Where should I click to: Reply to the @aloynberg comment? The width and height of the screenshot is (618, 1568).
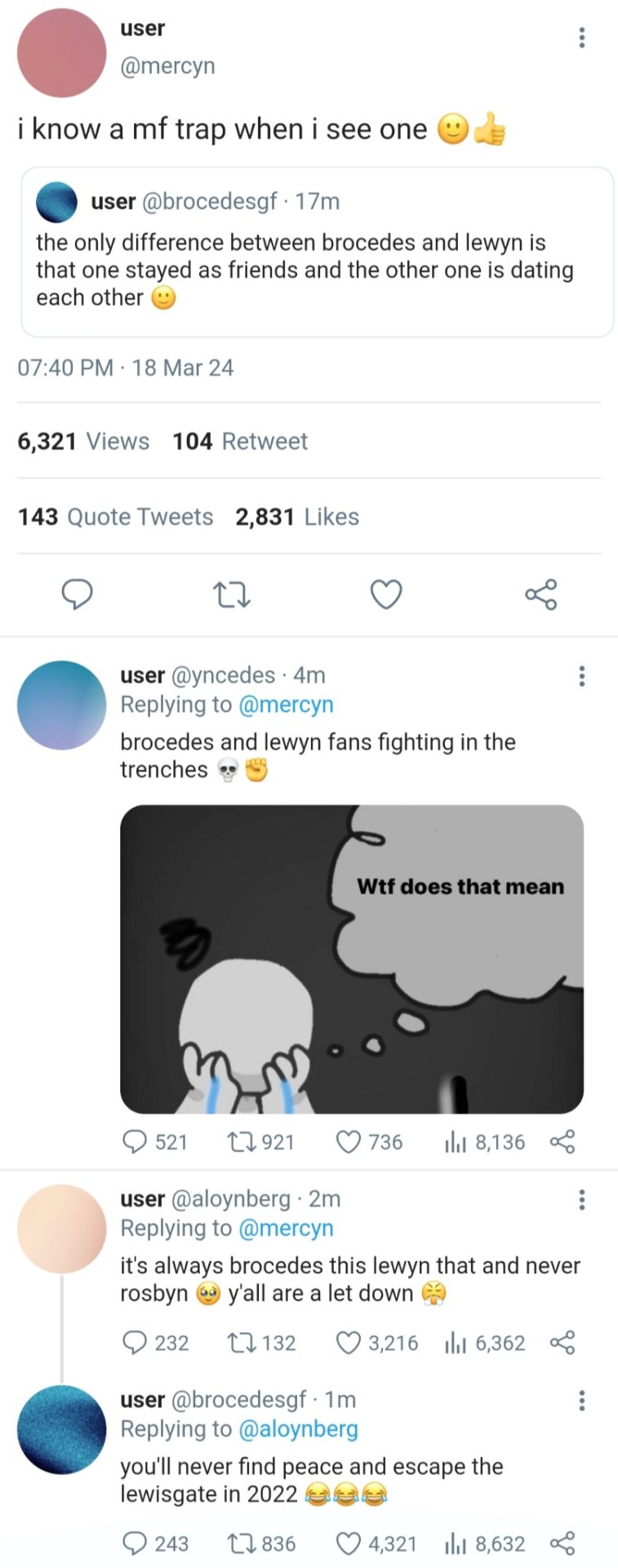[x=133, y=1343]
